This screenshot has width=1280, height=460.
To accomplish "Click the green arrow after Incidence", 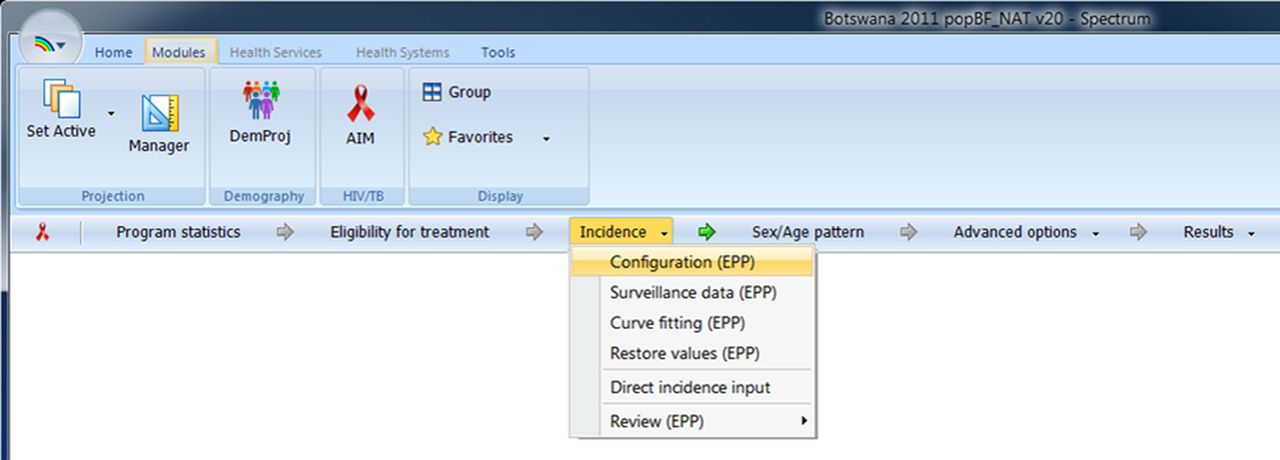I will point(708,232).
